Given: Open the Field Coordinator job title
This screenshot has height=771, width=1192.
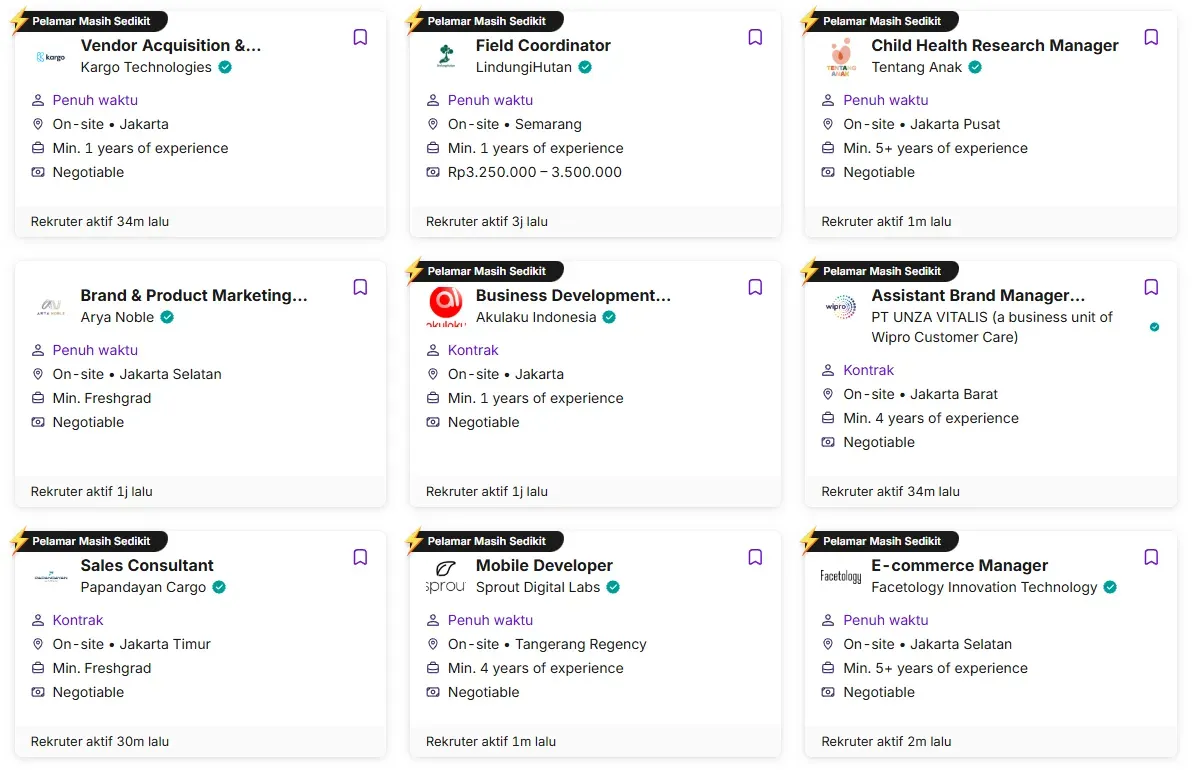Looking at the screenshot, I should (543, 46).
